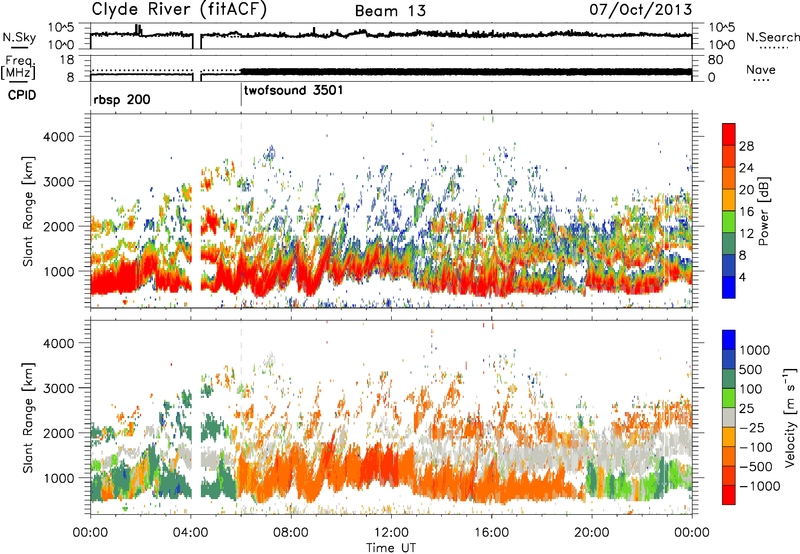Image resolution: width=800 pixels, height=554 pixels.
Task: Click the "CPID" row label
Action: pyautogui.click(x=22, y=95)
